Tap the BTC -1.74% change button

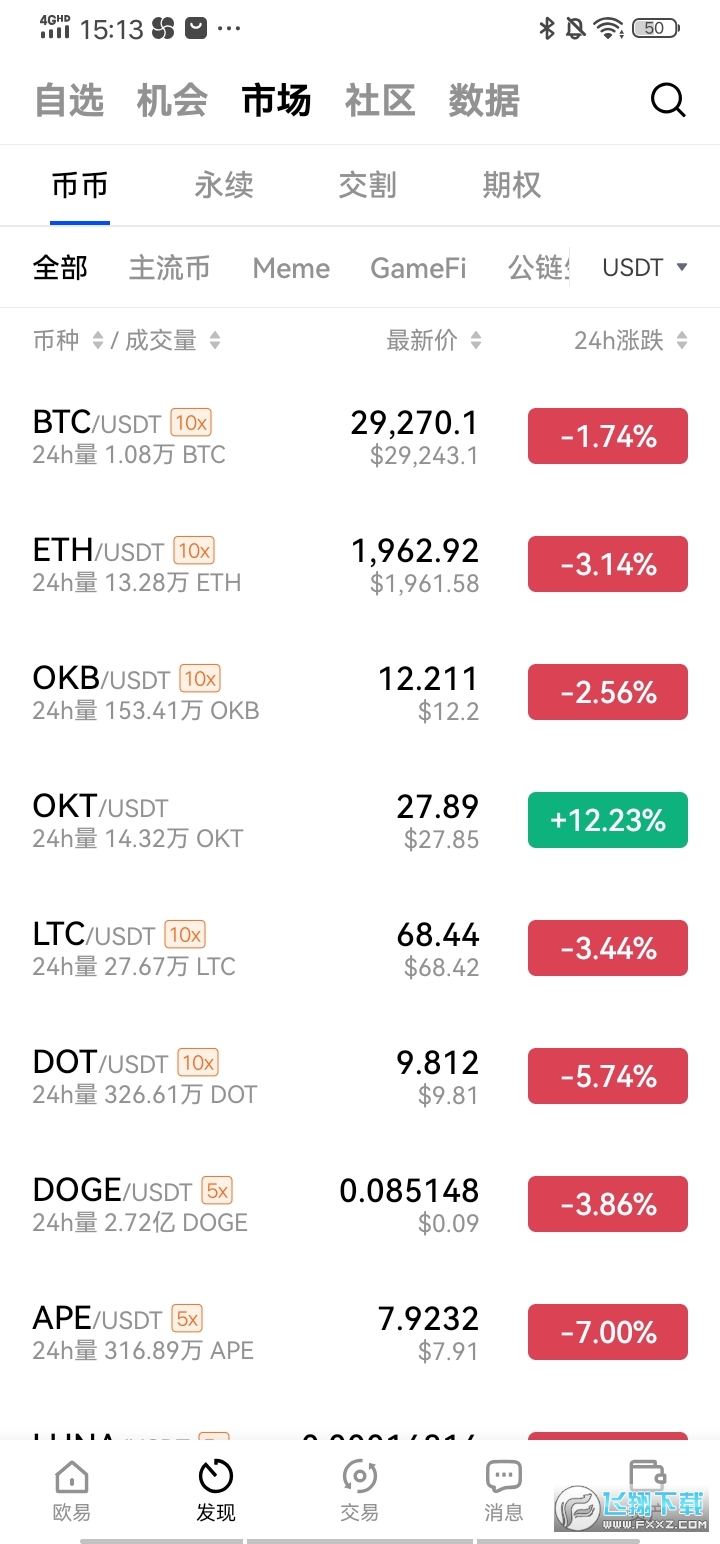608,436
